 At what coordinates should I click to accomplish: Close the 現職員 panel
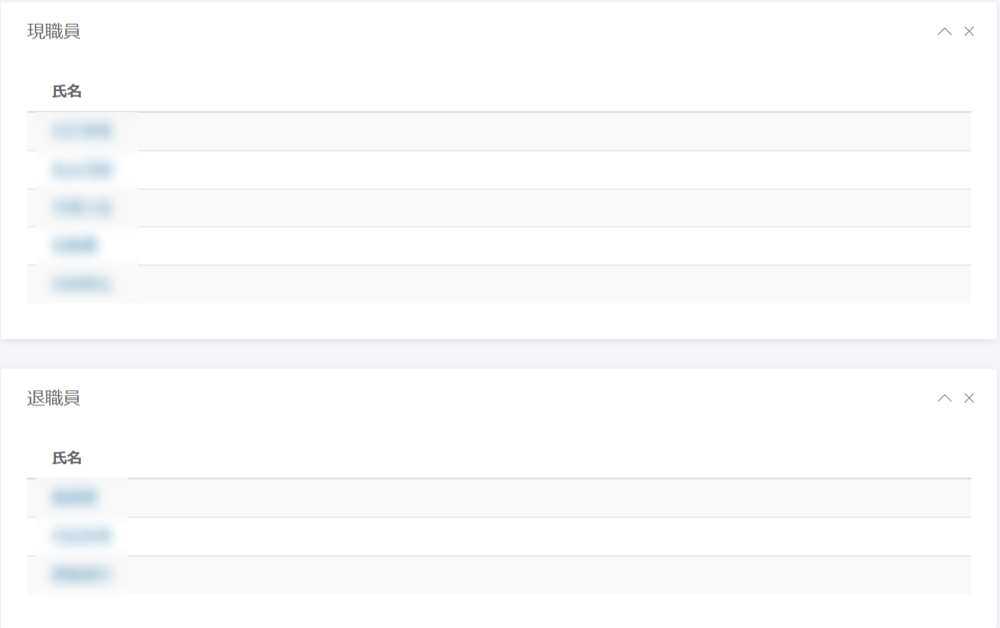point(969,32)
